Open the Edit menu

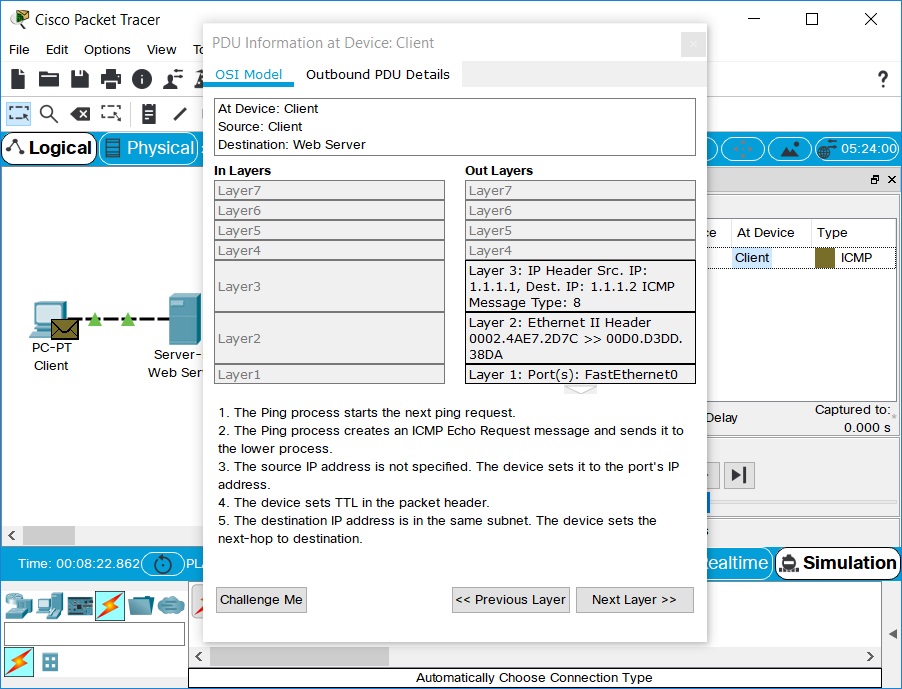[x=57, y=49]
